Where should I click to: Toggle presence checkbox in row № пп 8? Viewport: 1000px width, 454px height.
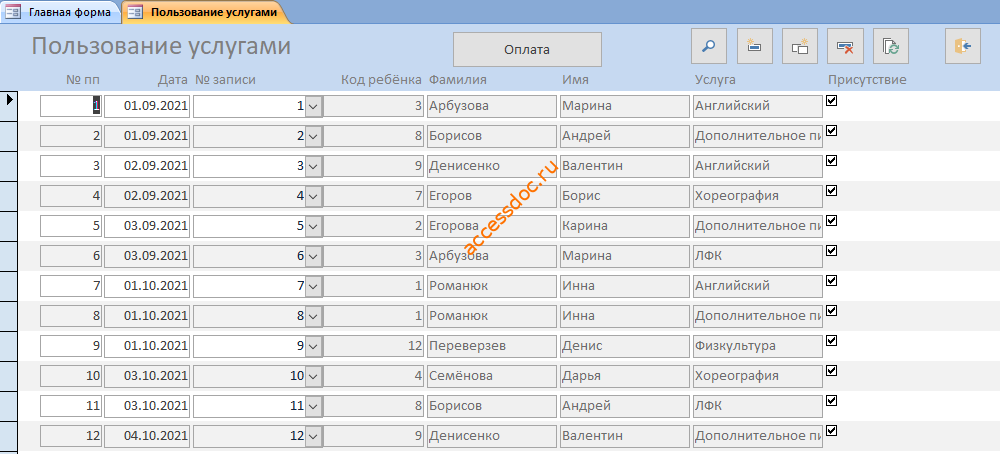[x=831, y=311]
